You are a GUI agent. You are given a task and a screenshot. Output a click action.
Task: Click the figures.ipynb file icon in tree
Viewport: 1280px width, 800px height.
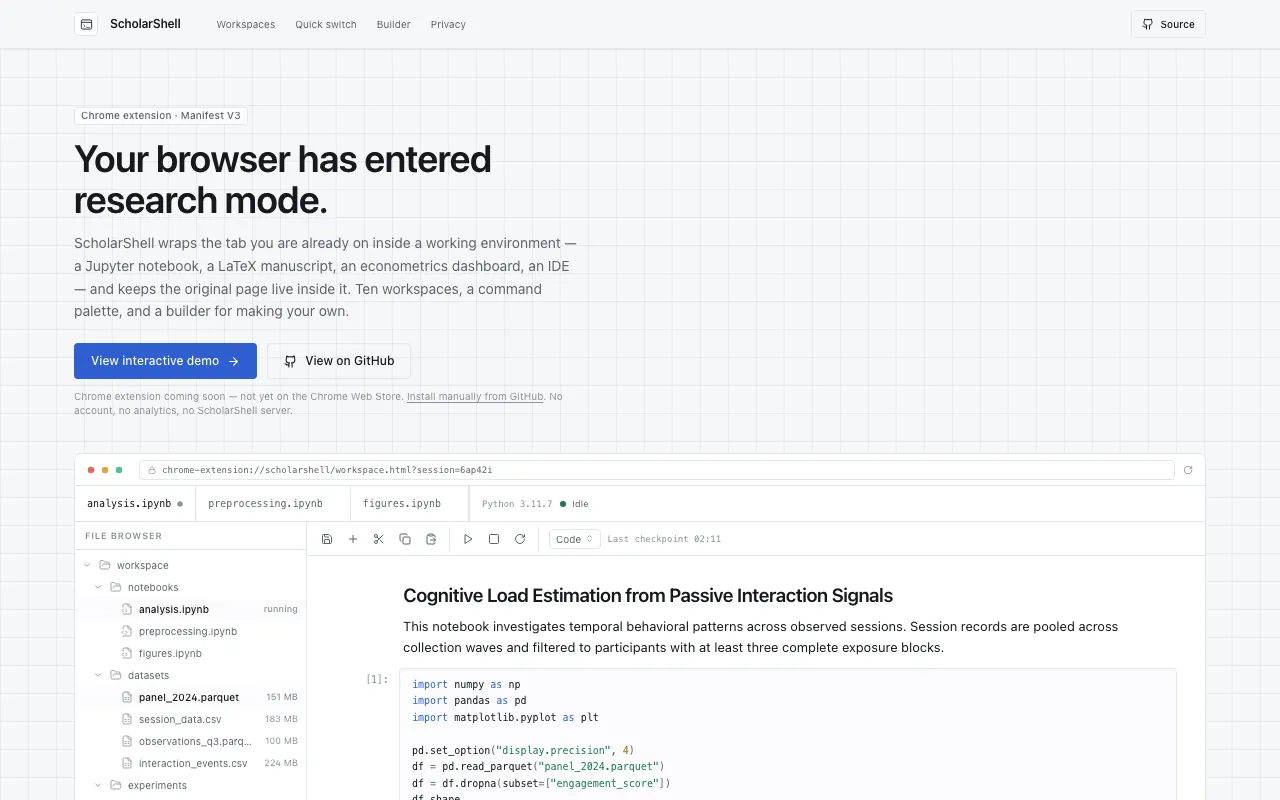click(x=127, y=653)
